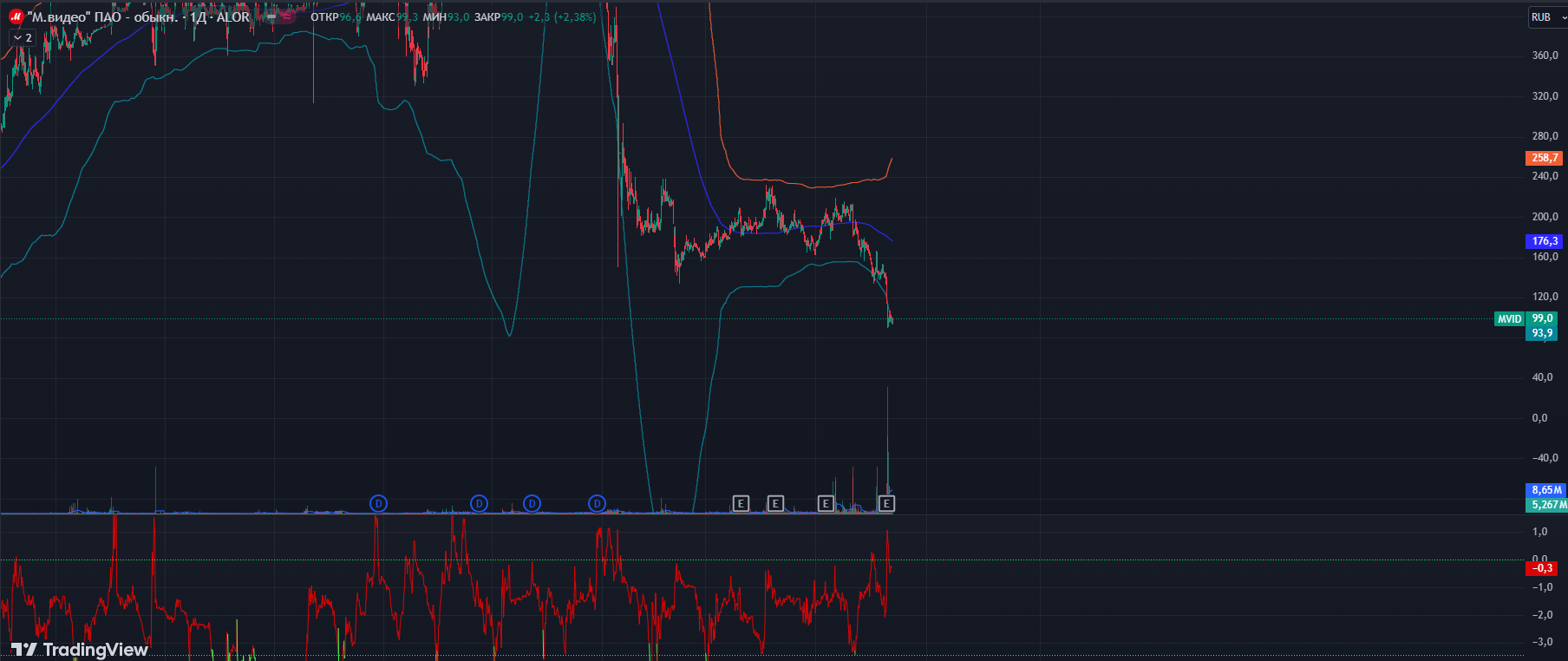Click the ЗАКР 99,0 close value
The image size is (1568, 661).
(x=499, y=16)
